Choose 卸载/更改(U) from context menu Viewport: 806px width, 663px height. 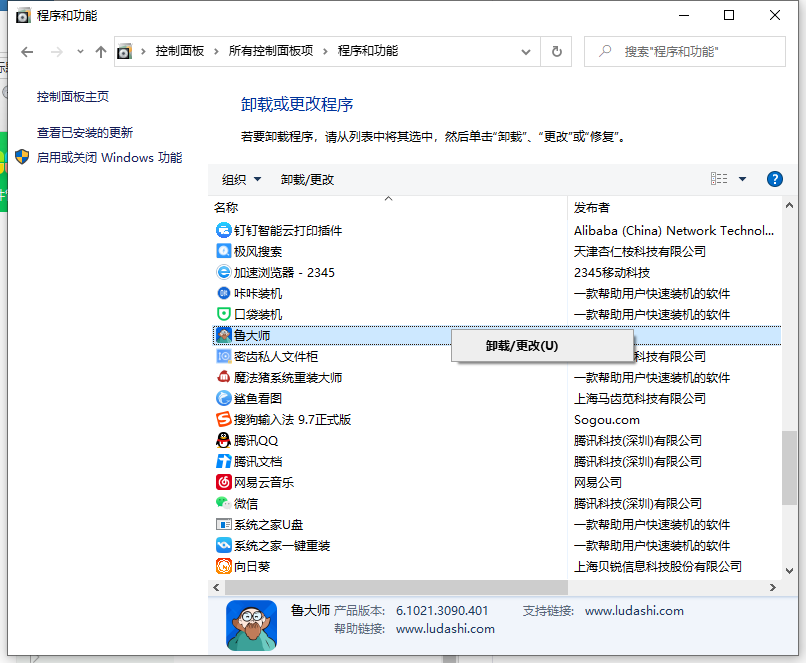(x=522, y=346)
